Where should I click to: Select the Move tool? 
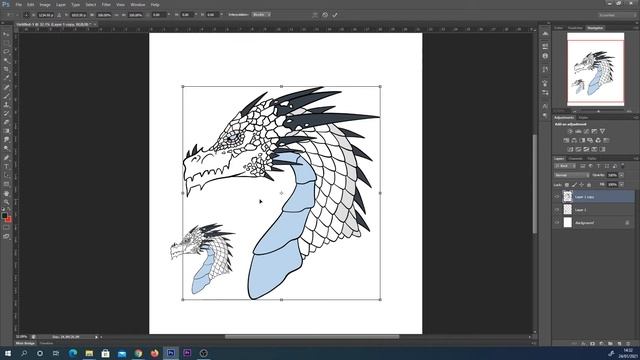pyautogui.click(x=6, y=34)
